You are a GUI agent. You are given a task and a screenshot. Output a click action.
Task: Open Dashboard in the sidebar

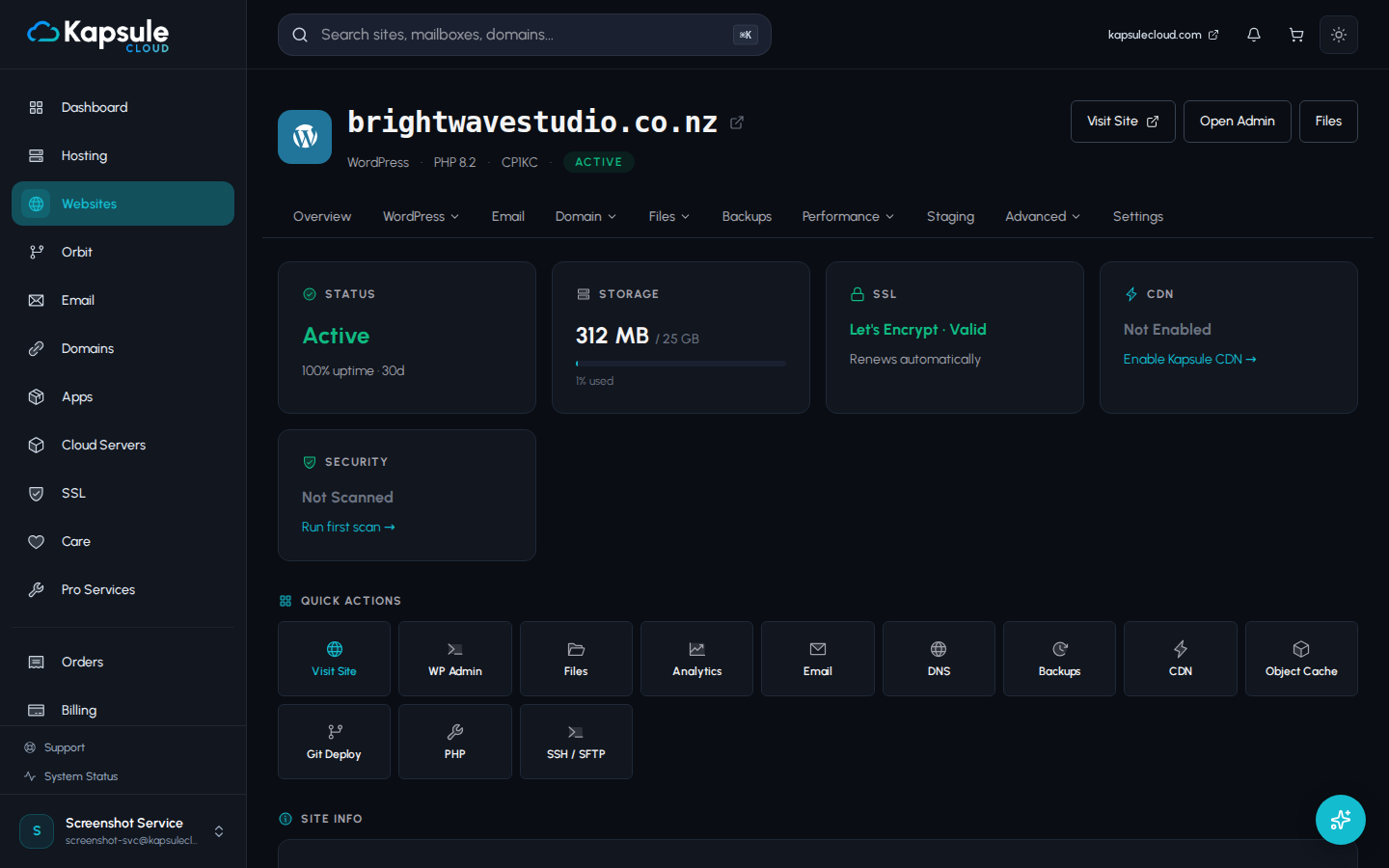(x=123, y=107)
